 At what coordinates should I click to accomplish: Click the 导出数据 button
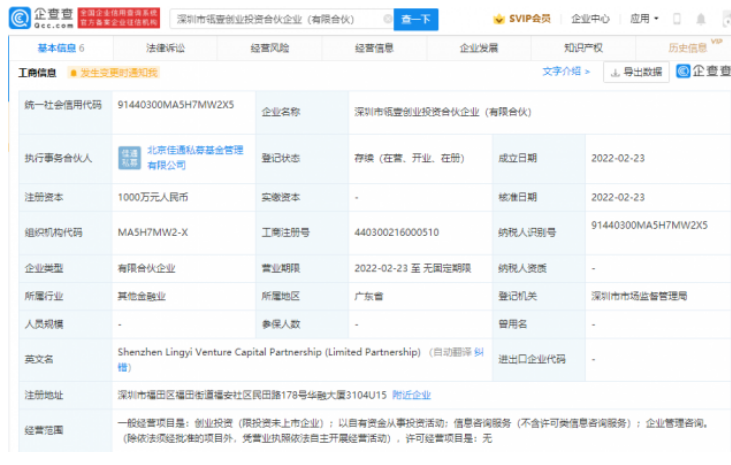pos(636,72)
